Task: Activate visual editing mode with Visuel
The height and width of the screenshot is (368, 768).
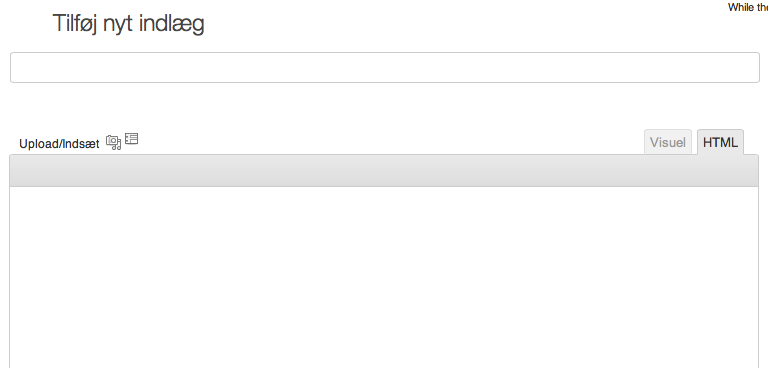Action: pyautogui.click(x=668, y=142)
